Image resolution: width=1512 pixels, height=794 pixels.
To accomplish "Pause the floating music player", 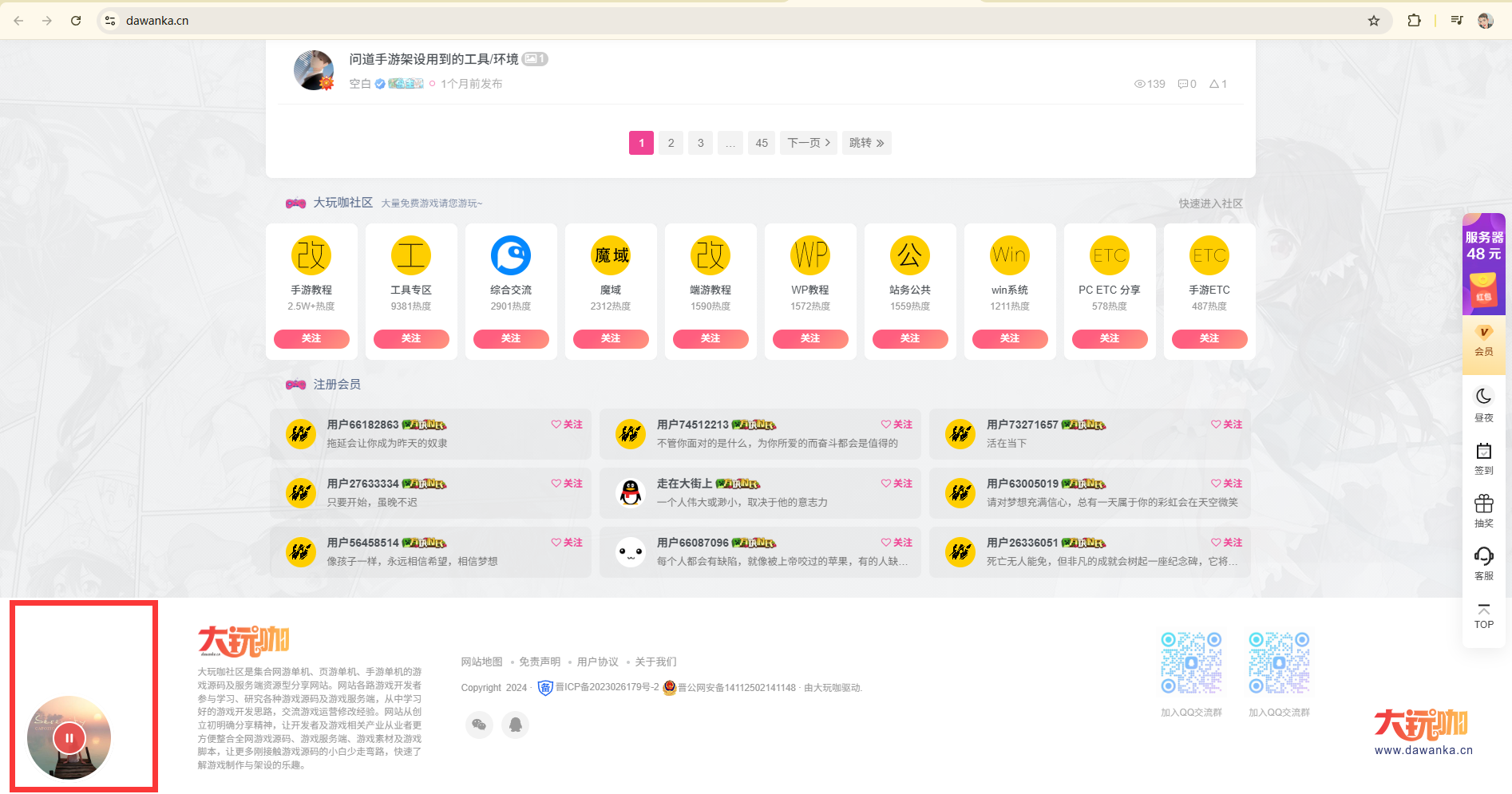I will (x=69, y=738).
